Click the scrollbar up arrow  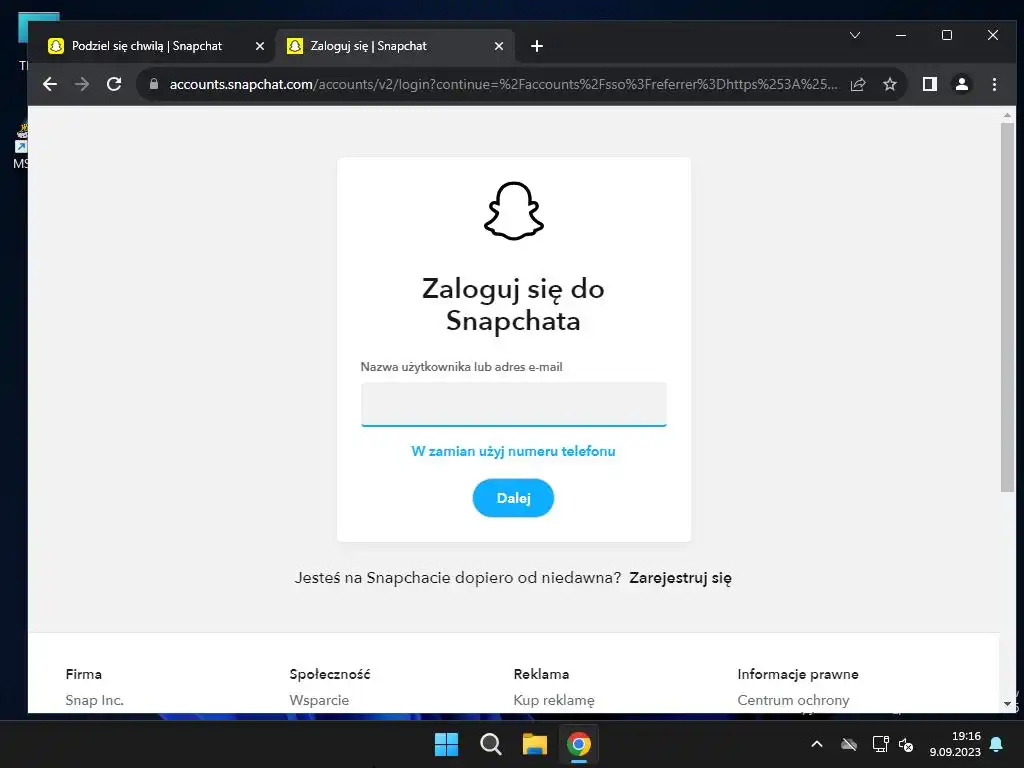pos(1007,115)
